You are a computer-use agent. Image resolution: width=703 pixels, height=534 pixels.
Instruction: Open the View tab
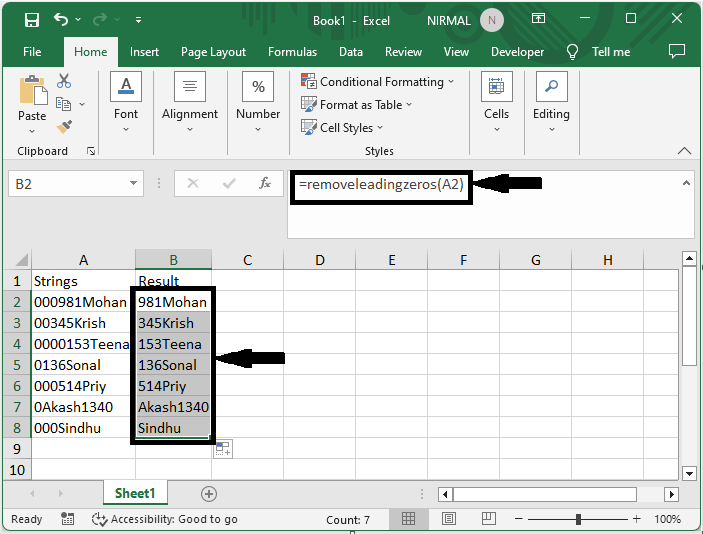456,52
